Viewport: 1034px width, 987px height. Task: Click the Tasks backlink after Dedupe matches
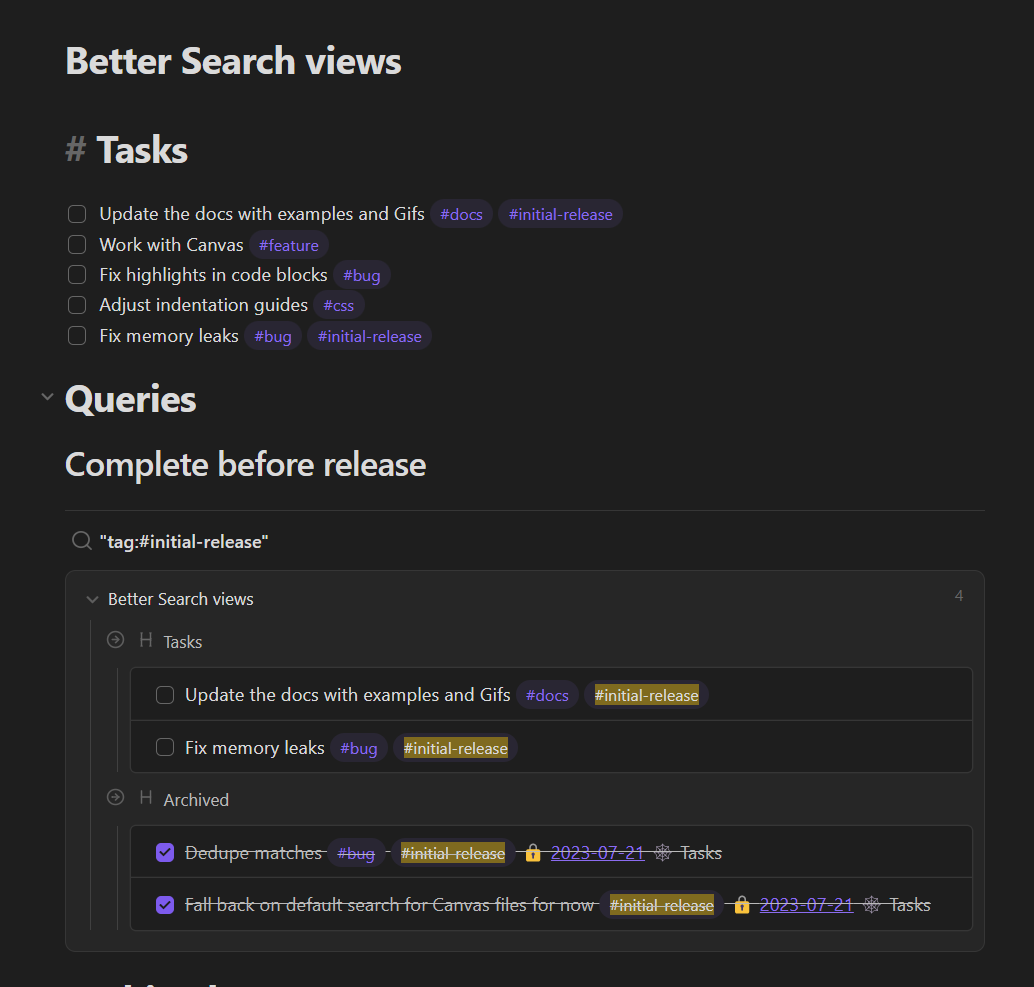tap(700, 852)
